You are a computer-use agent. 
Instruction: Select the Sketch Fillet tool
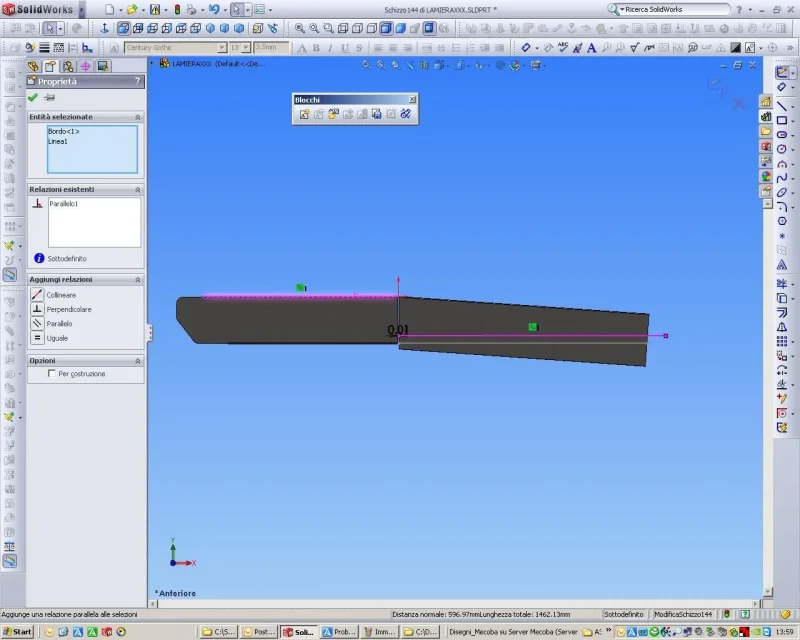(x=782, y=207)
